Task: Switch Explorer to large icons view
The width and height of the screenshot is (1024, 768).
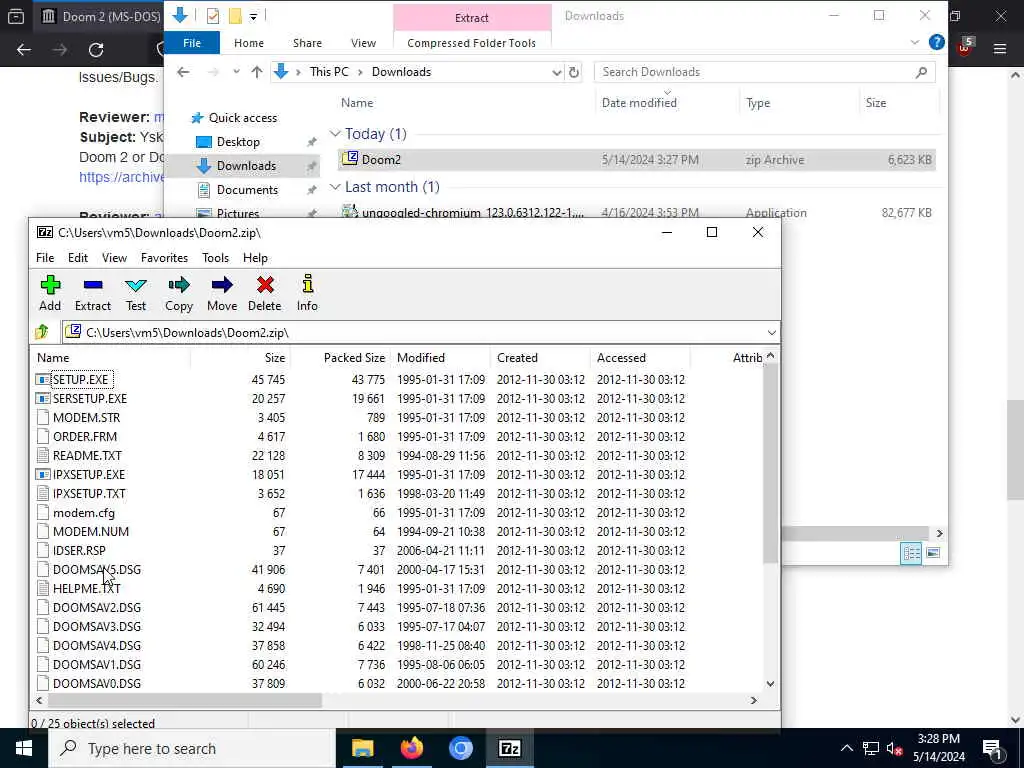Action: coord(933,553)
